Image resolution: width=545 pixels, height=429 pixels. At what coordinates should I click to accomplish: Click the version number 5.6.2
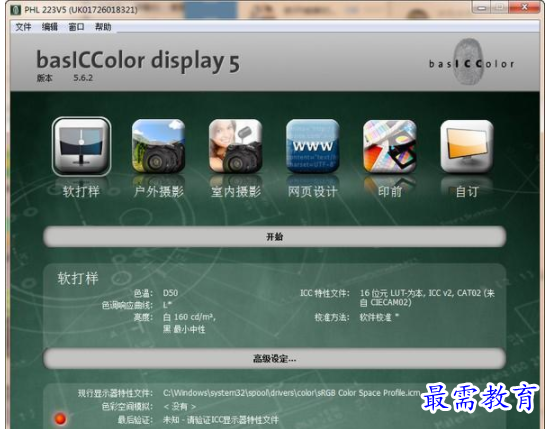click(x=83, y=78)
